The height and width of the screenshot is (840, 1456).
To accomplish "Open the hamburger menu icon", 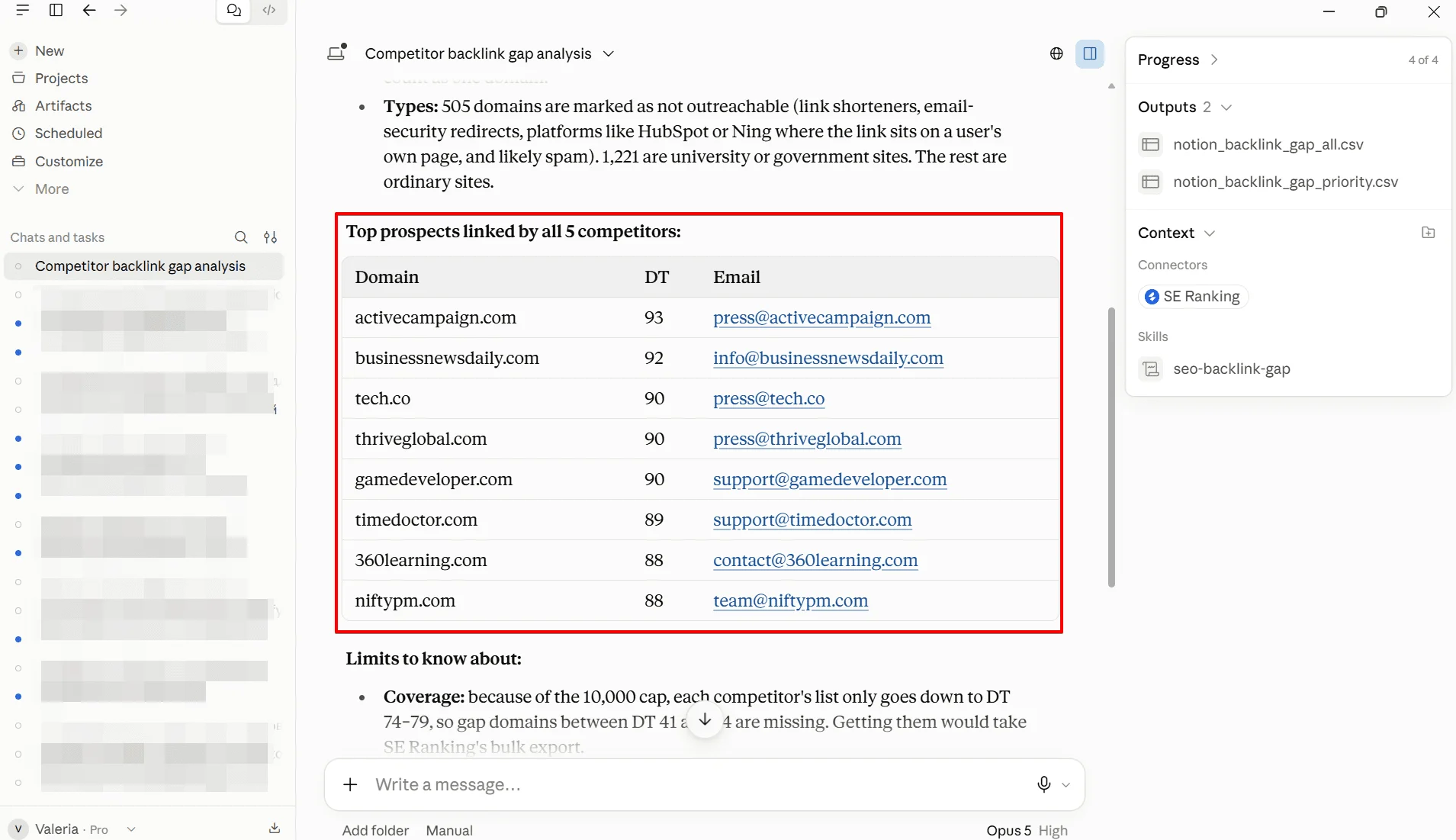I will click(22, 10).
